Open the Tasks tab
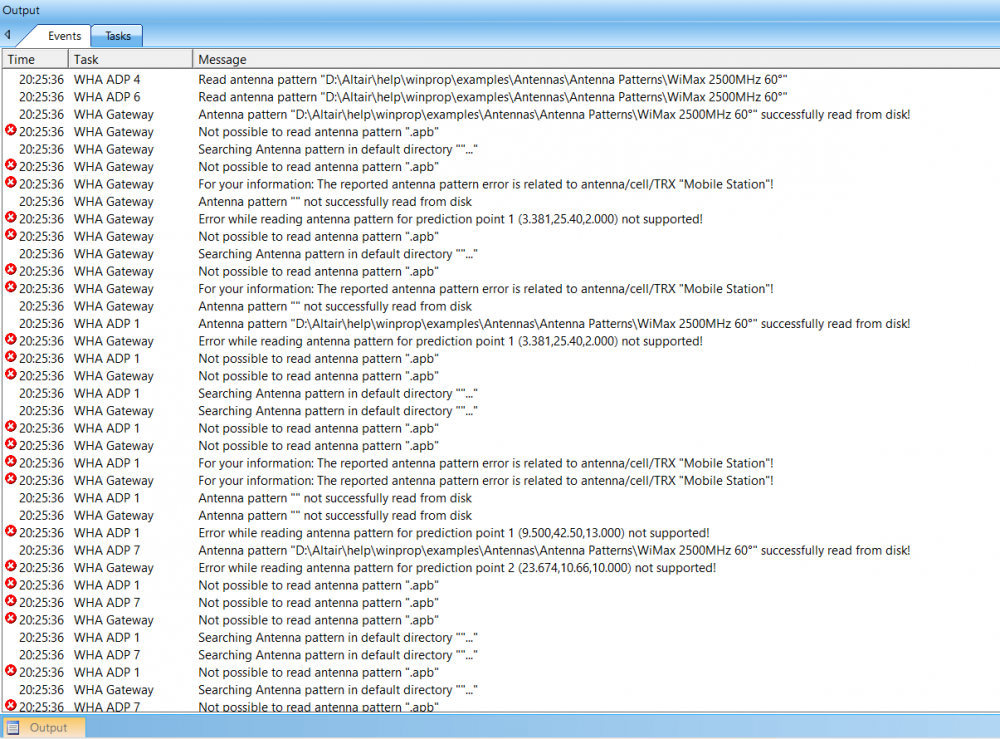 point(117,36)
